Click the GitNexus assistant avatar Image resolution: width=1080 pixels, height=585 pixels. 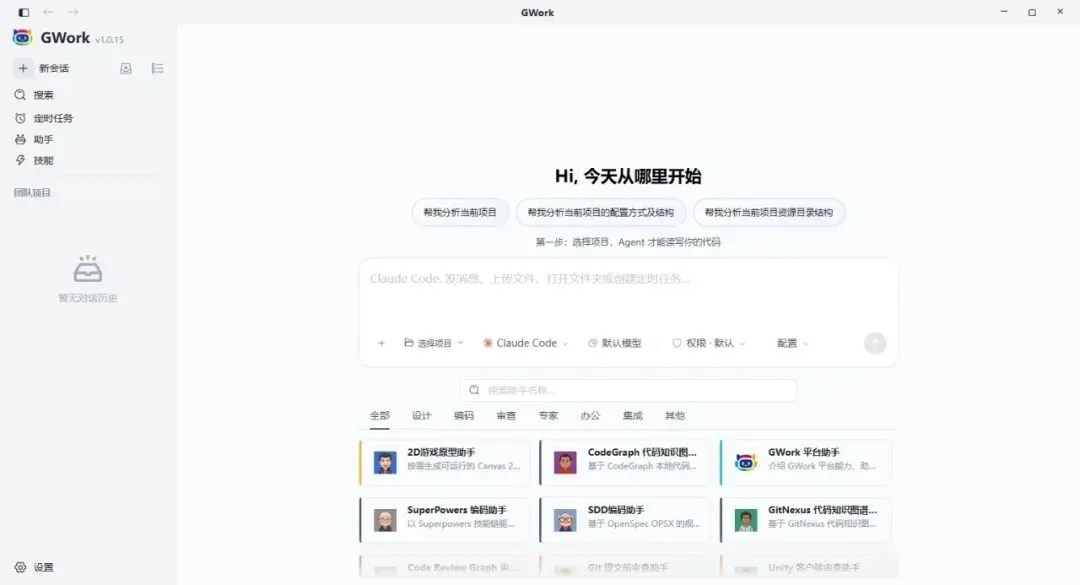(x=746, y=520)
